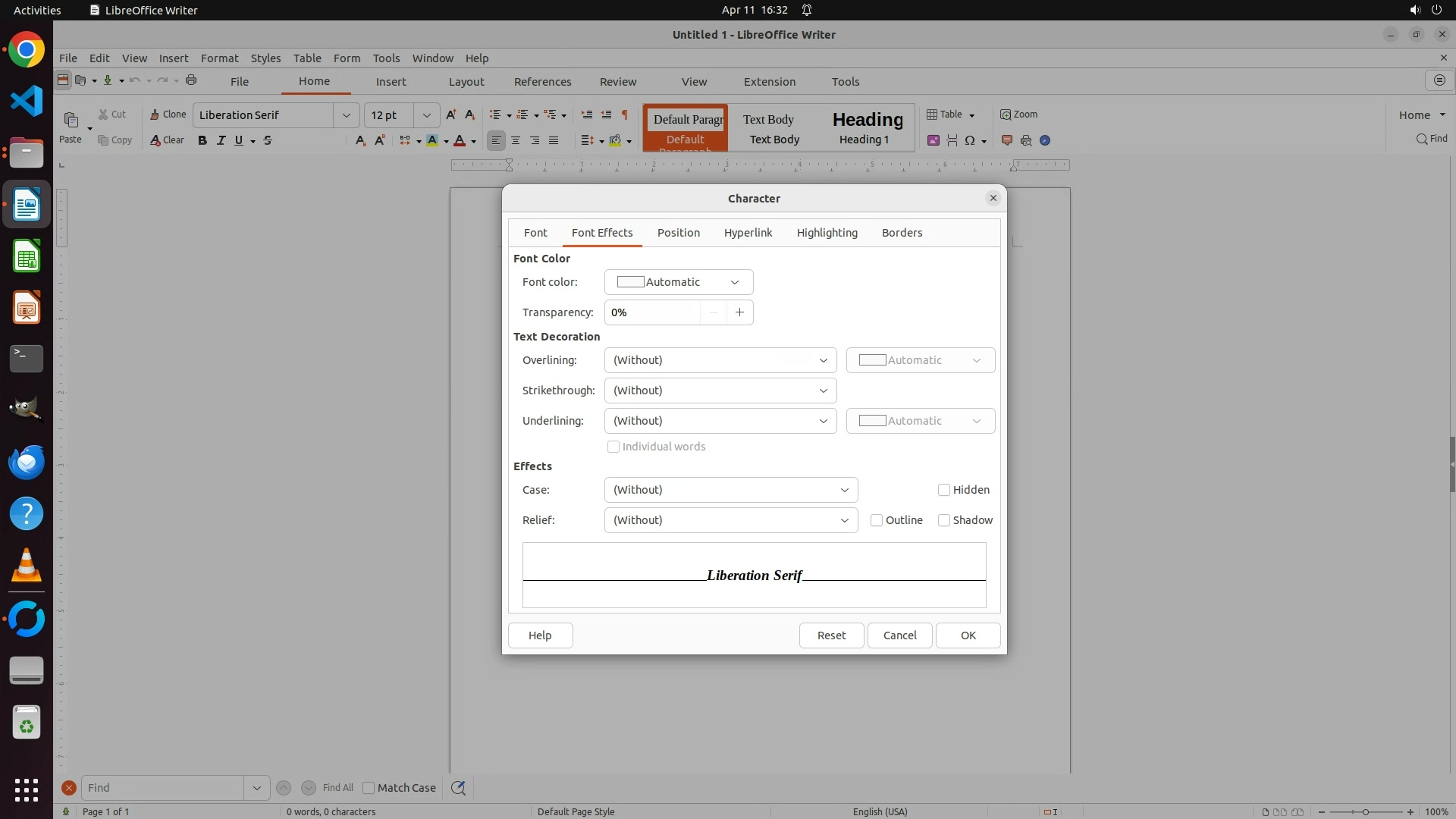Open the Highlighting tab
Viewport: 1456px width, 819px height.
coord(827,233)
